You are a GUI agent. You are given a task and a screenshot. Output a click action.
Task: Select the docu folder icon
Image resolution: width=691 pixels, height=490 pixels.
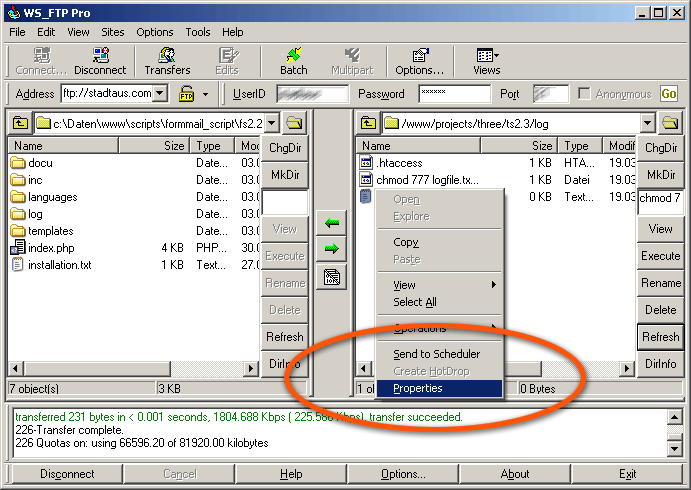(x=18, y=163)
